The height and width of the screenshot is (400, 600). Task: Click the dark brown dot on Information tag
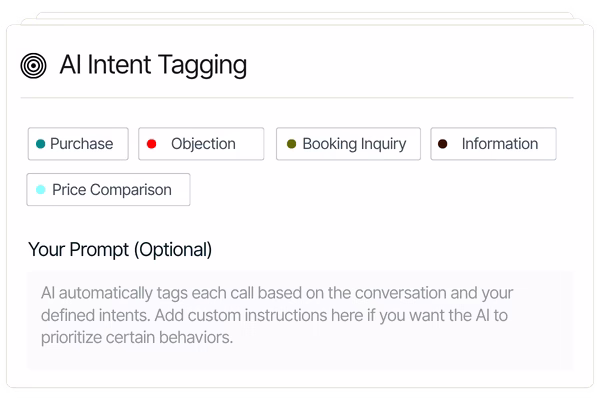pyautogui.click(x=442, y=144)
